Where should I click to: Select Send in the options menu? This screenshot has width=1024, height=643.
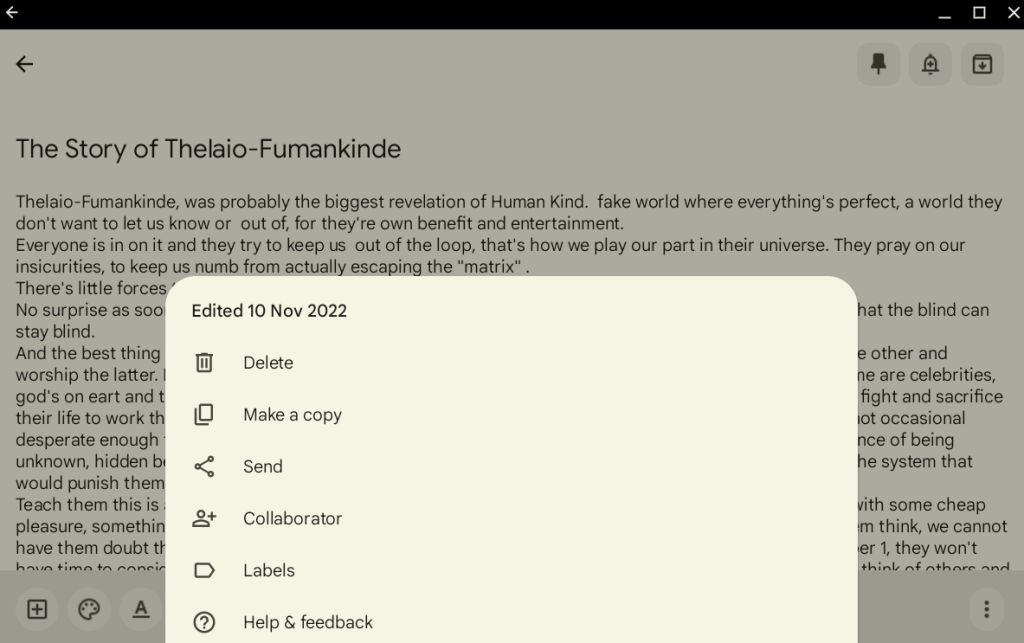(263, 467)
